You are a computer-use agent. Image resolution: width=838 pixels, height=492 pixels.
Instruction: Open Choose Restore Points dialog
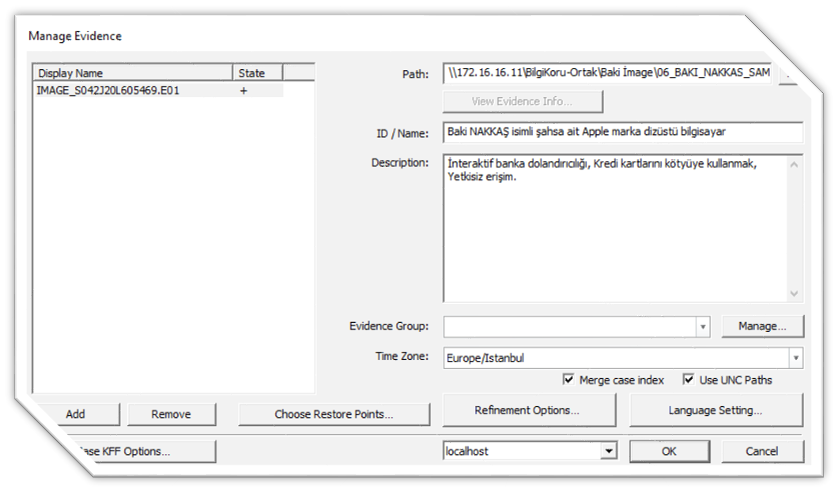point(333,414)
